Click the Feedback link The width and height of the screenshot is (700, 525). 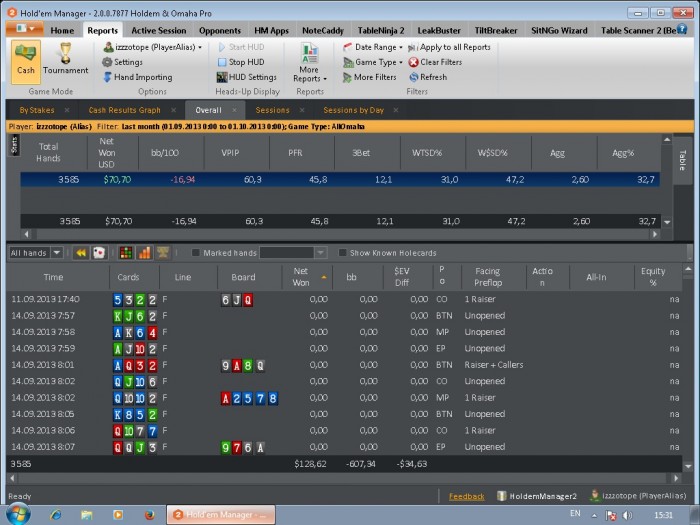pyautogui.click(x=466, y=496)
